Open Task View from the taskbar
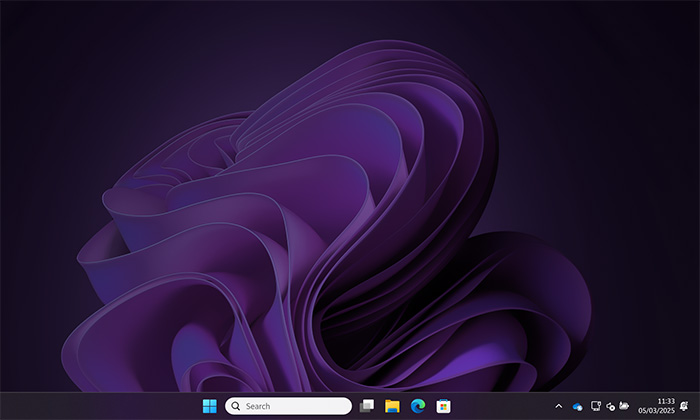 click(x=367, y=406)
